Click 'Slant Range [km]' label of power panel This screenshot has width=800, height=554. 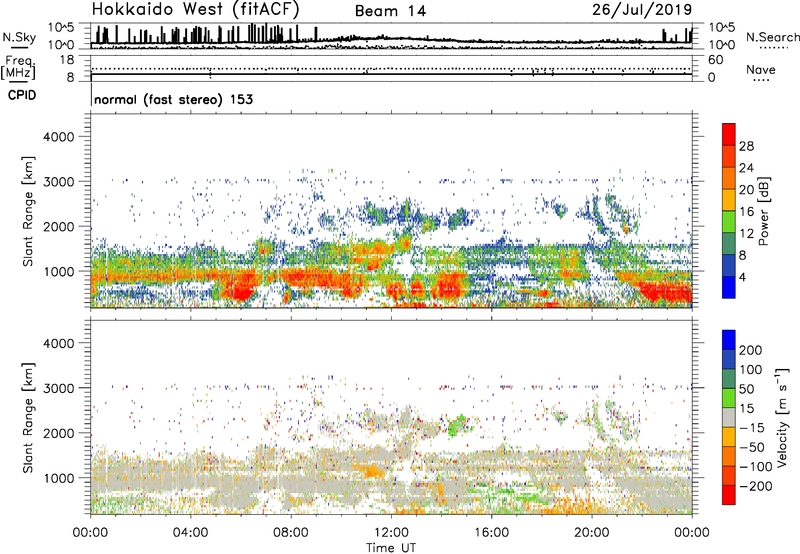(28, 211)
